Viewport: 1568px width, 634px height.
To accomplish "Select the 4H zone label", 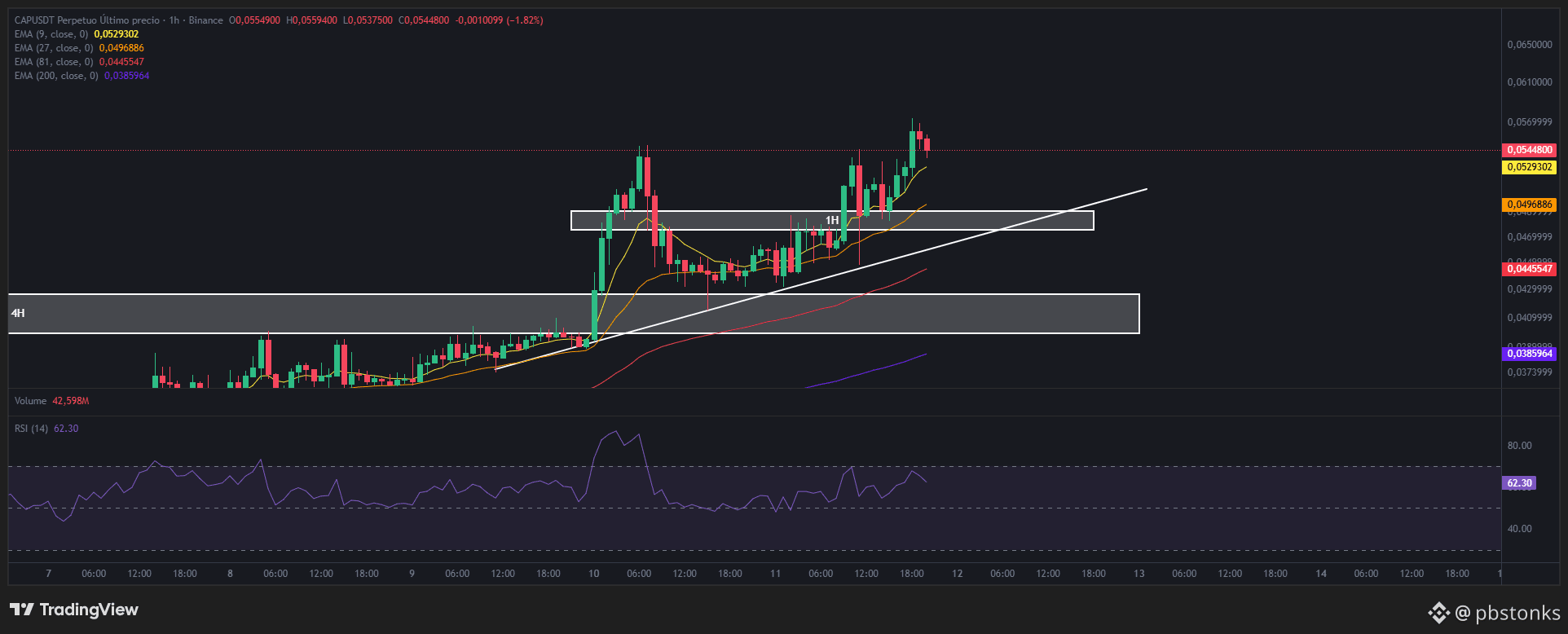I will (18, 314).
